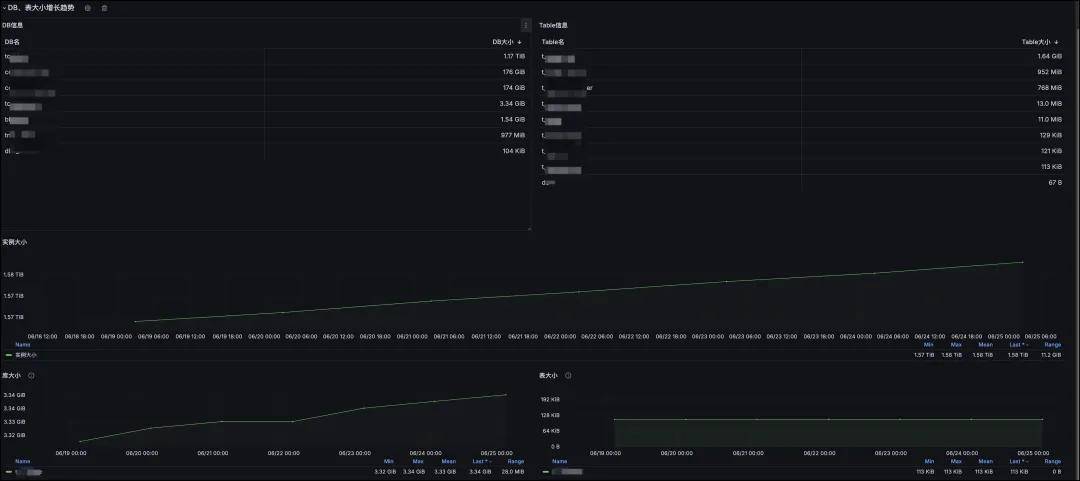Click the 实例大小 panel title
This screenshot has height=481, width=1080.
tap(15, 242)
